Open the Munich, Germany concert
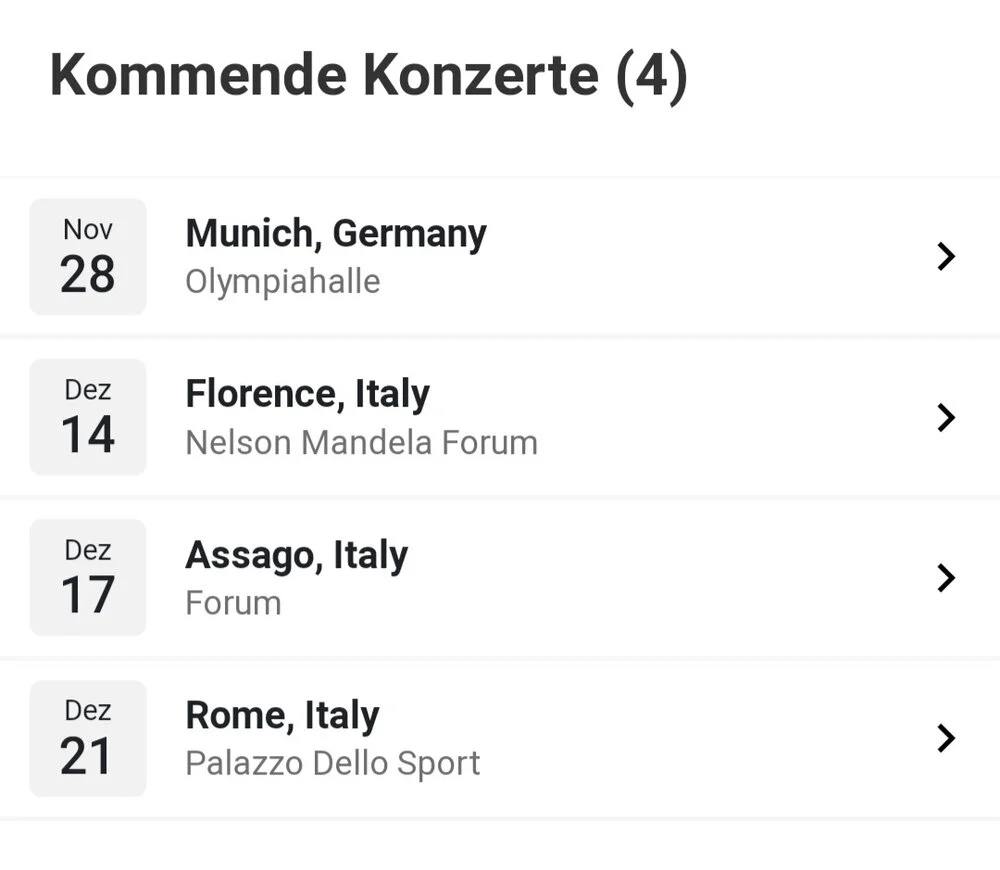The height and width of the screenshot is (870, 1000). pos(336,234)
